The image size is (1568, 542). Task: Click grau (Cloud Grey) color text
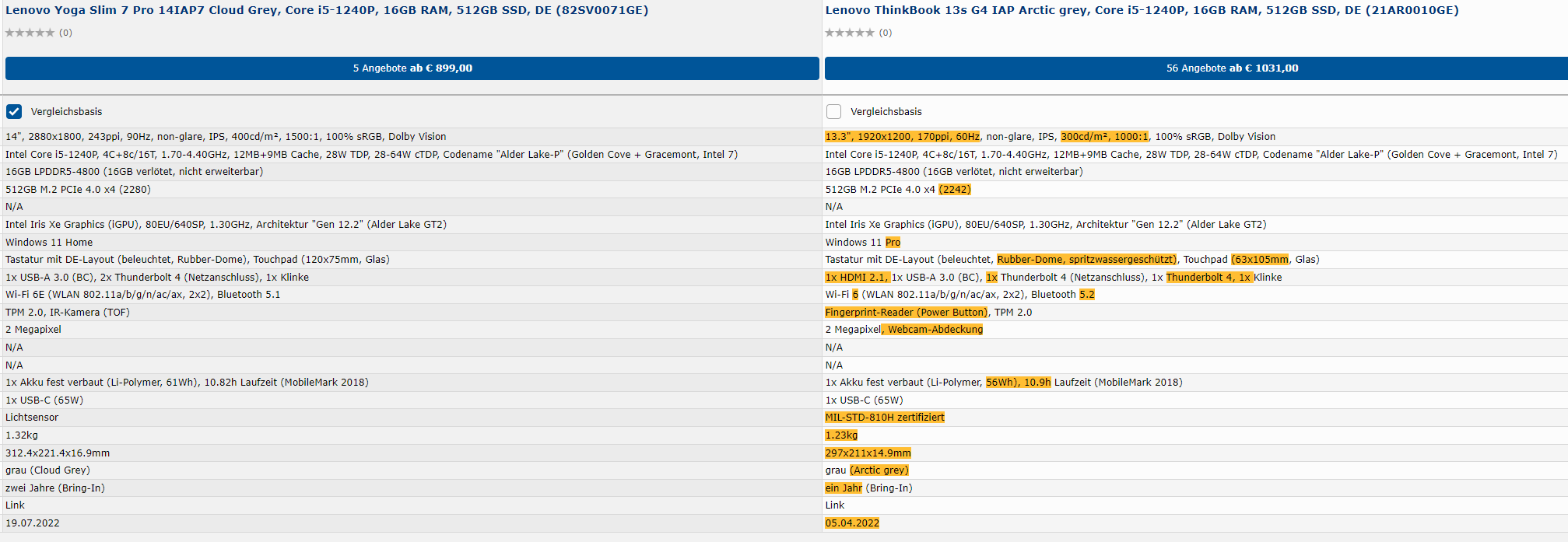(47, 470)
